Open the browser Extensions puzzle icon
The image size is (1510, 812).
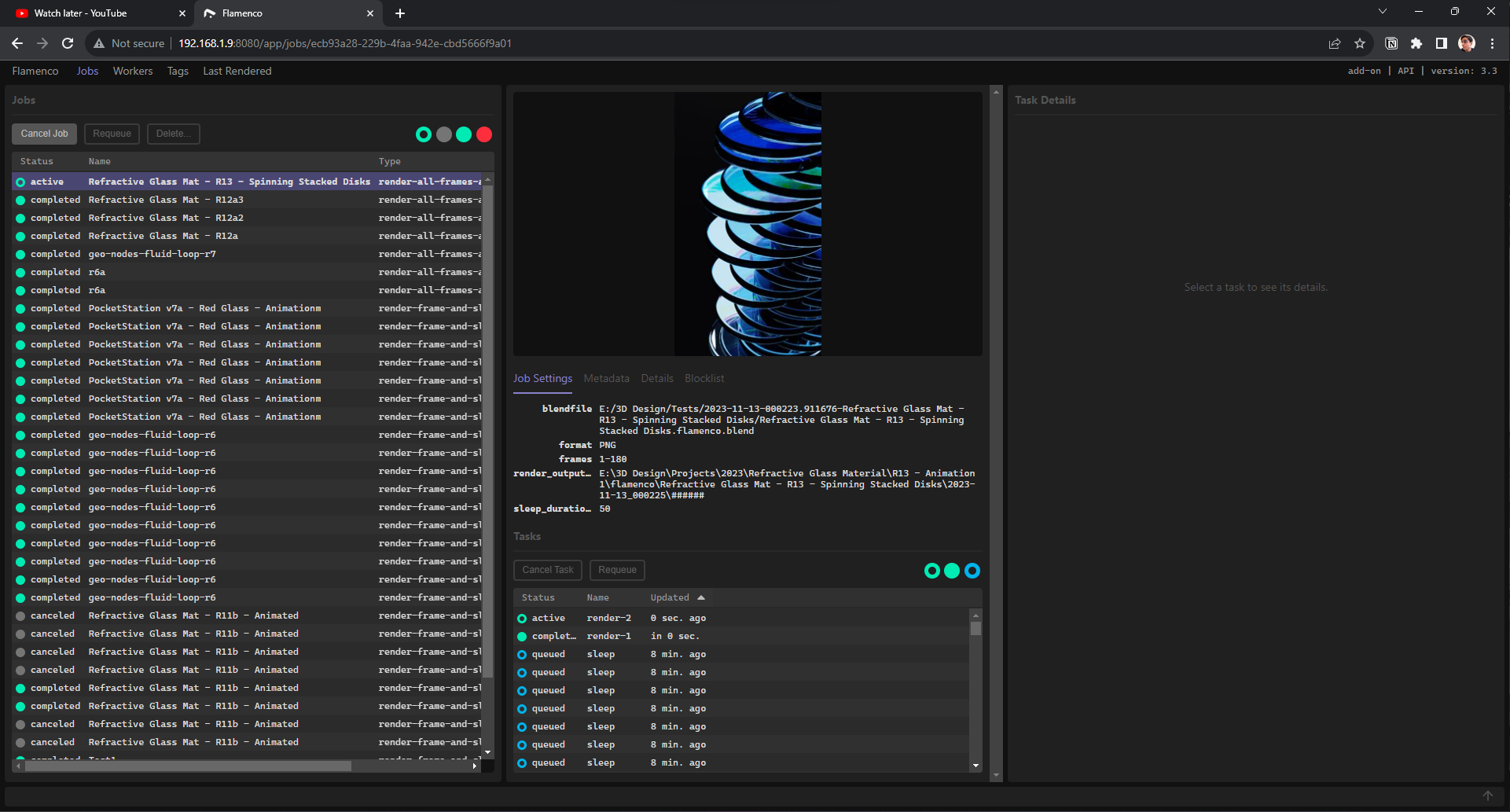click(1417, 43)
